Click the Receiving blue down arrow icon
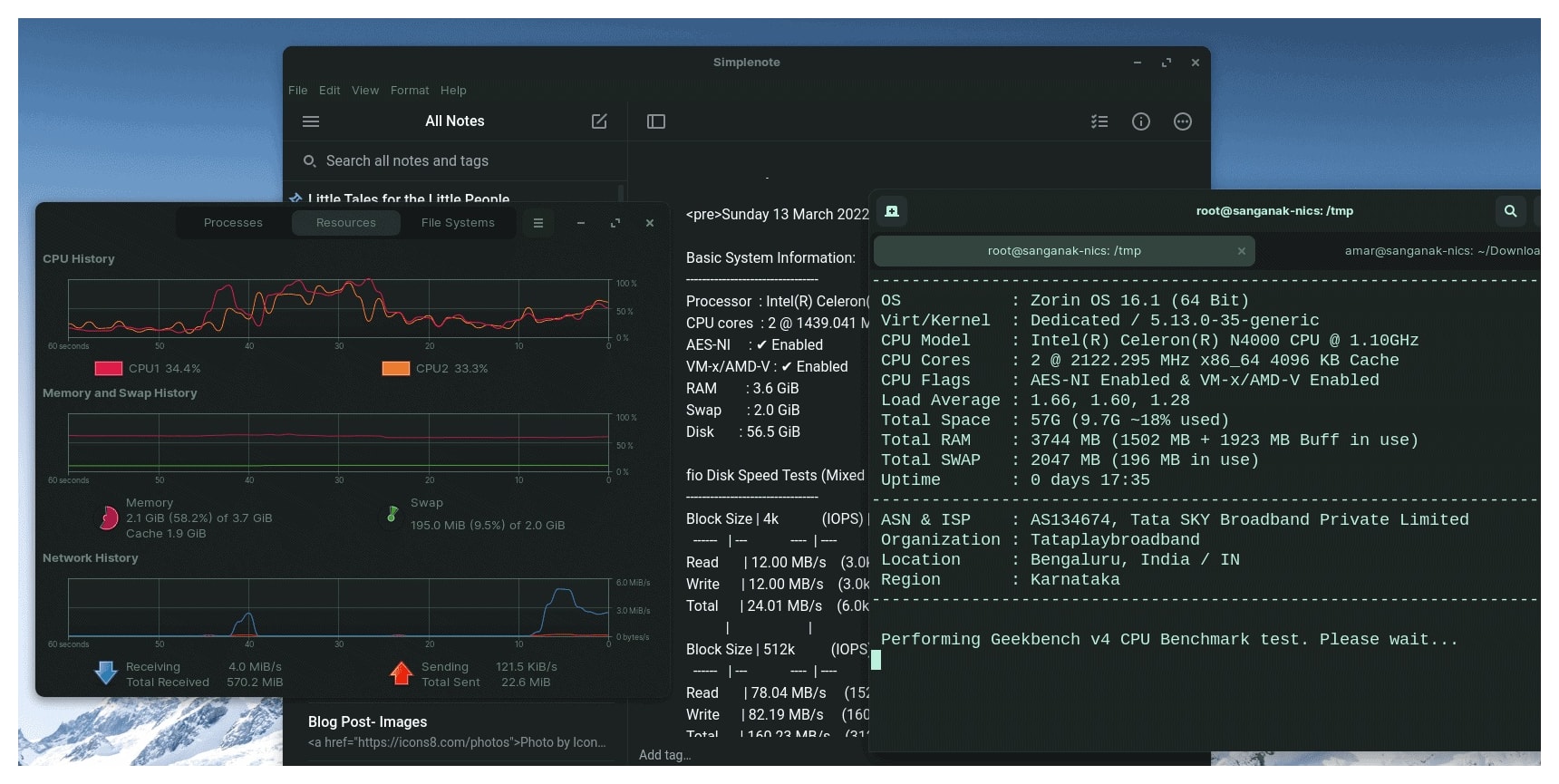The height and width of the screenshot is (784, 1559). [106, 673]
